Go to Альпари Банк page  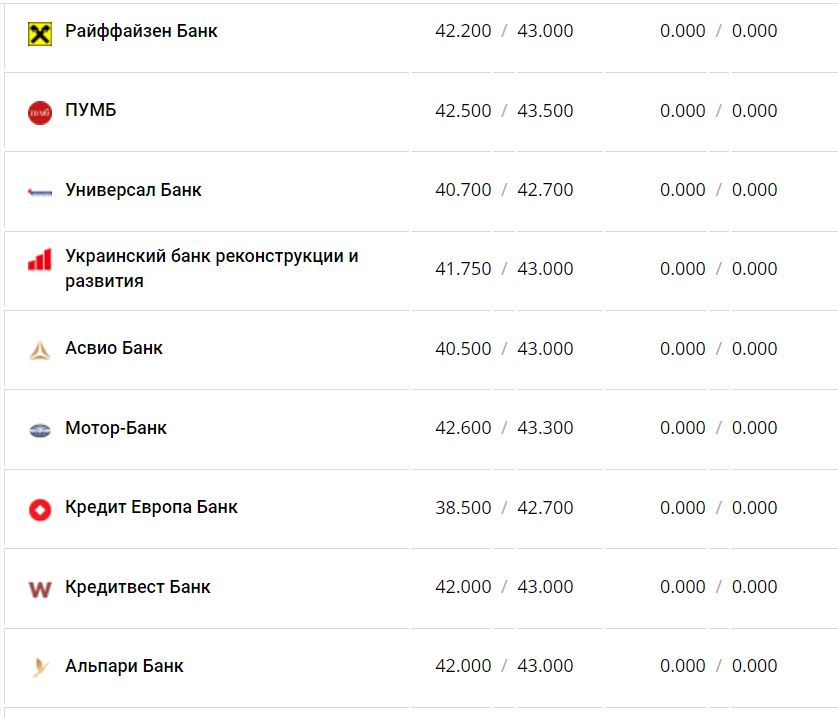click(x=124, y=666)
